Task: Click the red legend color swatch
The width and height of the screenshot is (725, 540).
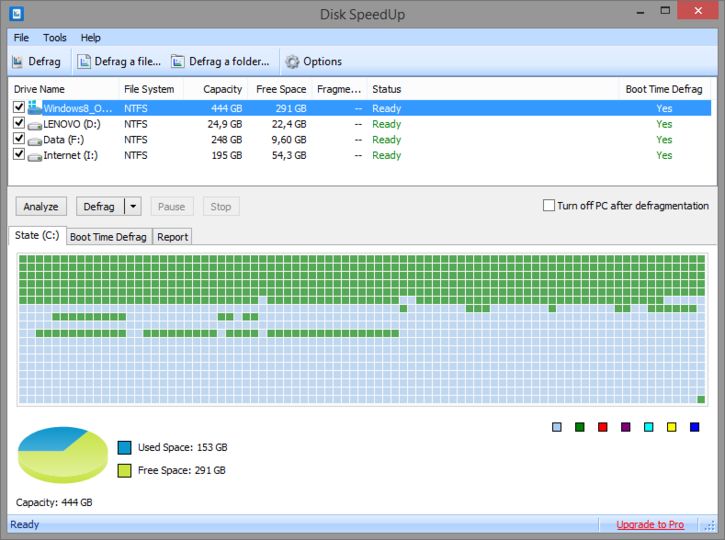Action: [x=603, y=427]
